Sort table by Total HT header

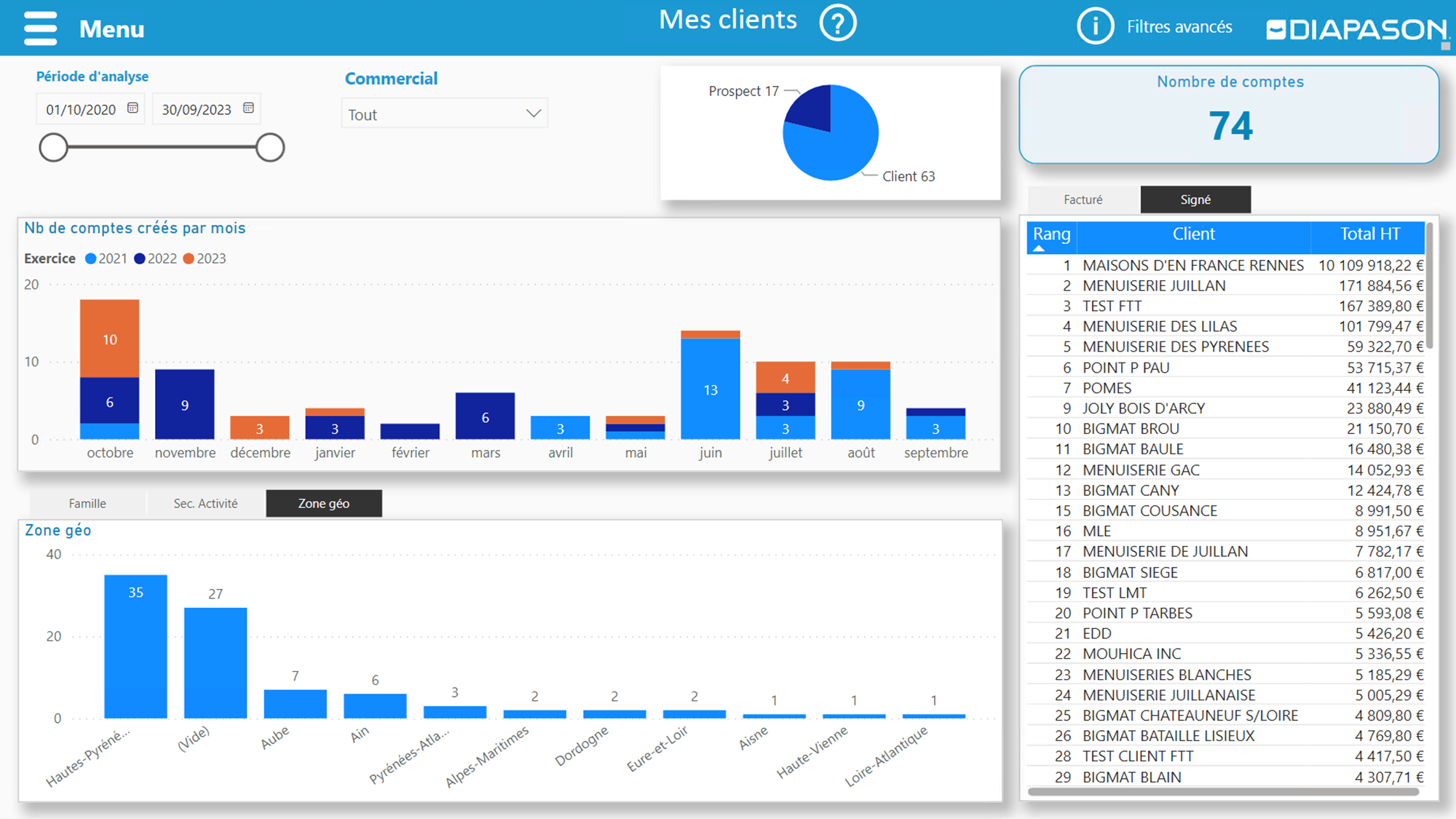click(x=1369, y=234)
